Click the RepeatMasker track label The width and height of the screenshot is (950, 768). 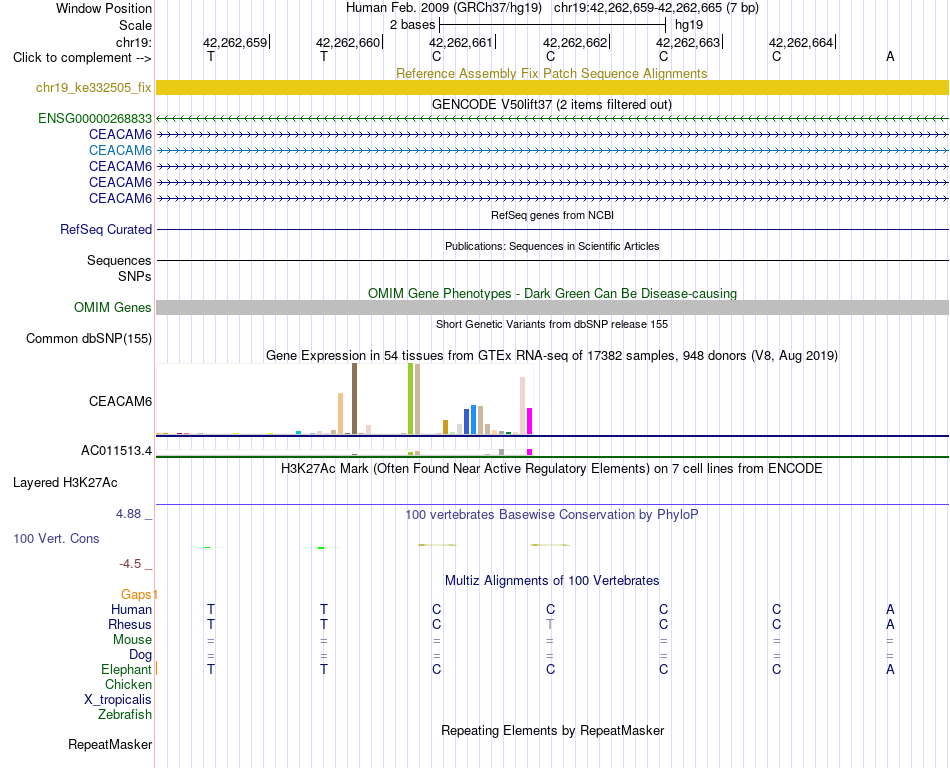[110, 744]
